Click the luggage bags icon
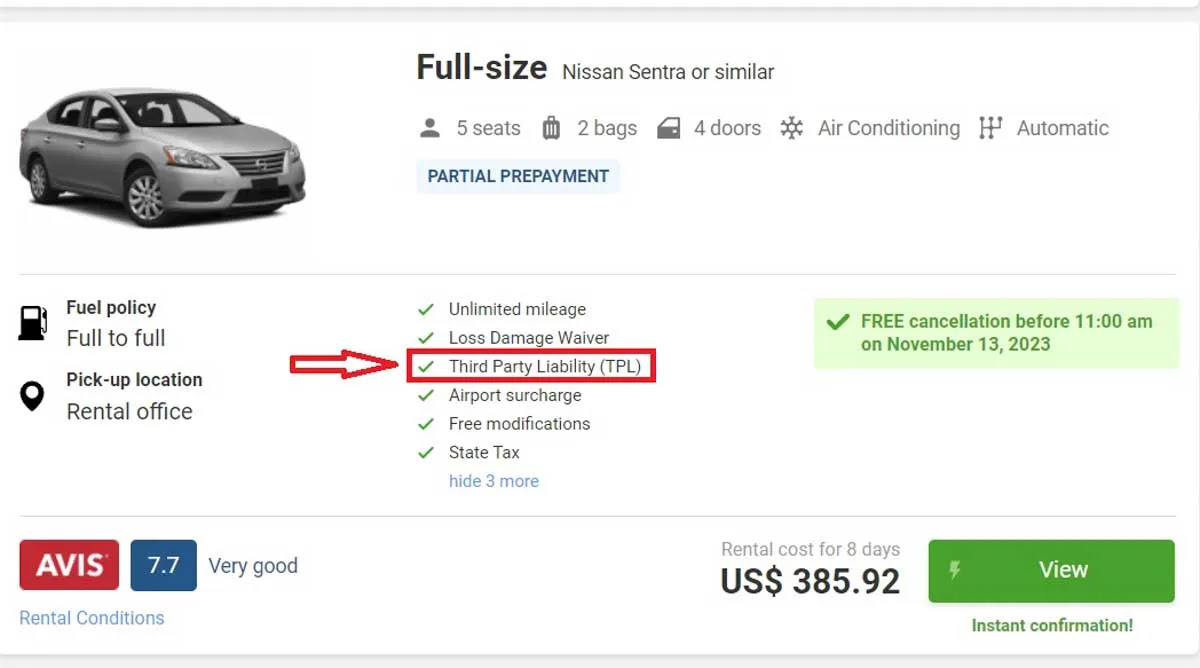The width and height of the screenshot is (1200, 668). pos(551,128)
